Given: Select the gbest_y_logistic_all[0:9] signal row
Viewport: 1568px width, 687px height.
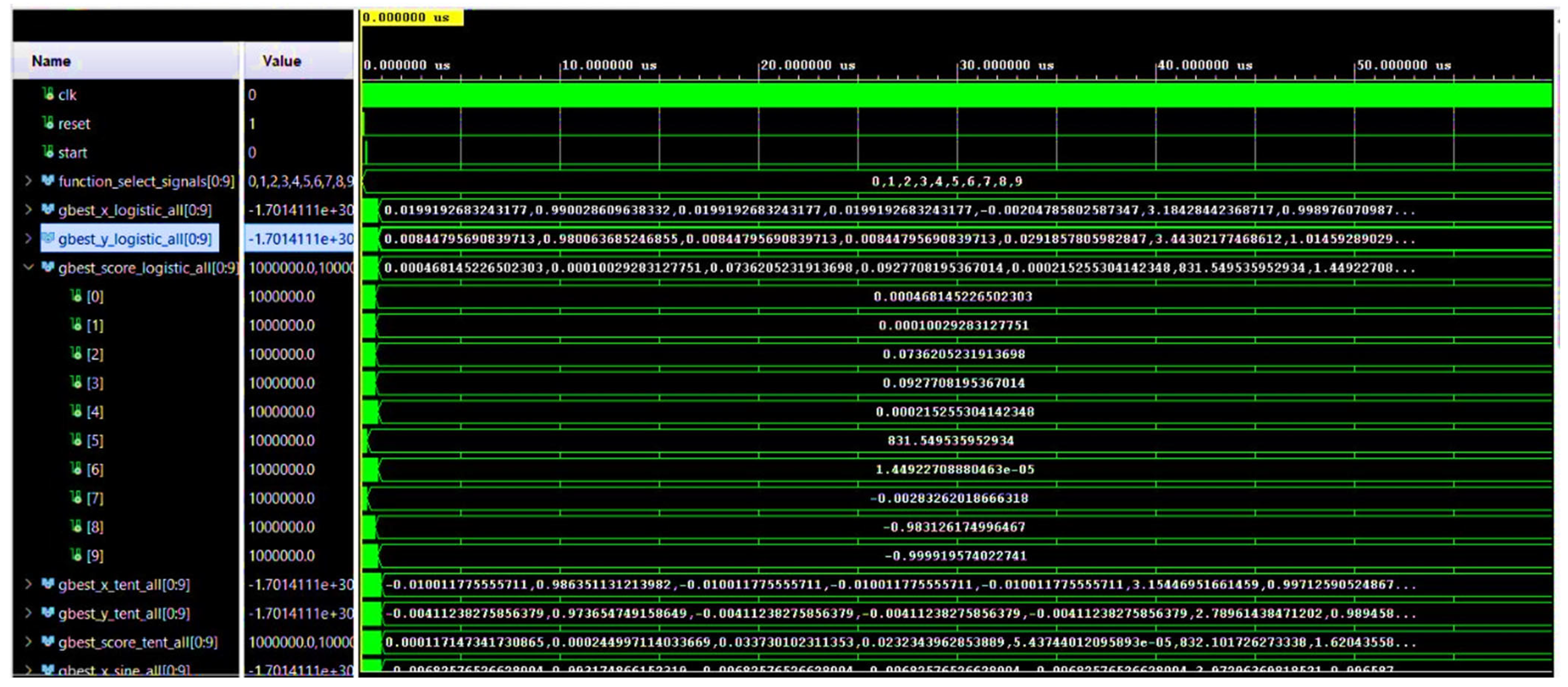Looking at the screenshot, I should tap(135, 239).
